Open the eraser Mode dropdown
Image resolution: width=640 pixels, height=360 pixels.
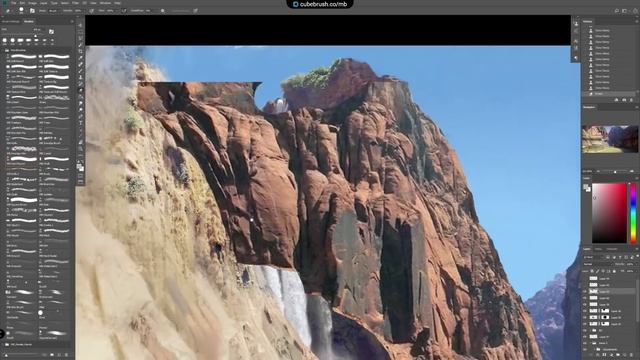(54, 11)
